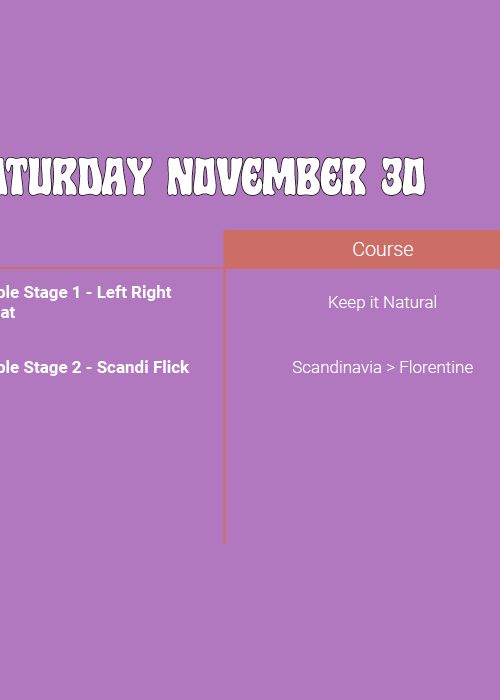Screen dimensions: 500x700
Task: Click the word NOVEMBER in the heading
Action: pos(267,176)
